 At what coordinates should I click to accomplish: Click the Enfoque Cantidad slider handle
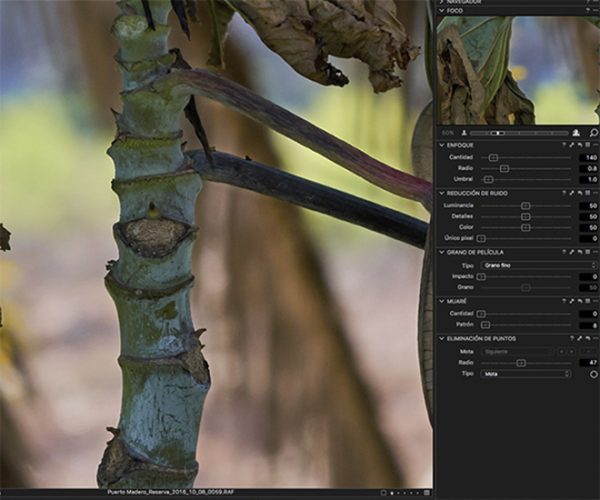click(x=494, y=157)
